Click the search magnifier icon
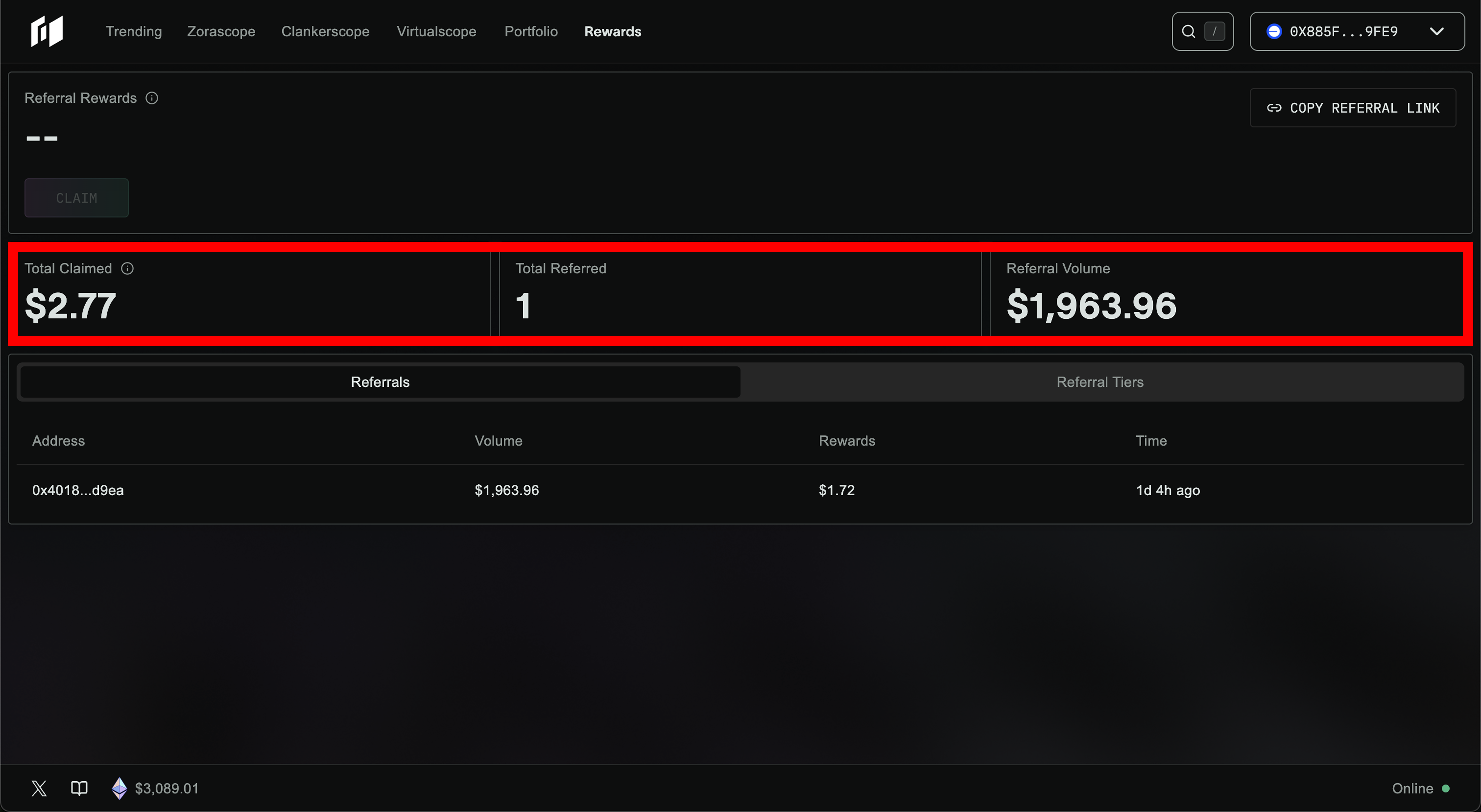The height and width of the screenshot is (812, 1481). (x=1188, y=32)
